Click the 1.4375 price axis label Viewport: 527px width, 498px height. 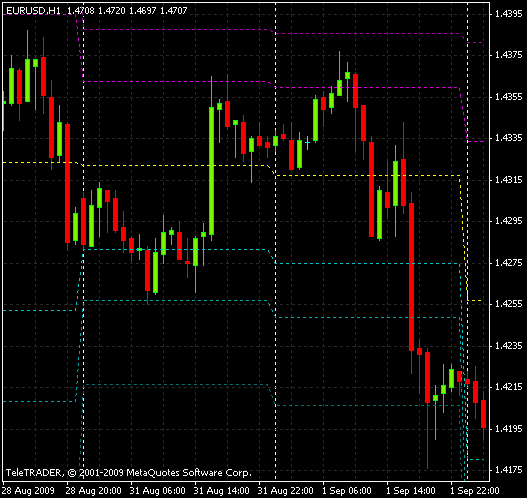(x=509, y=55)
